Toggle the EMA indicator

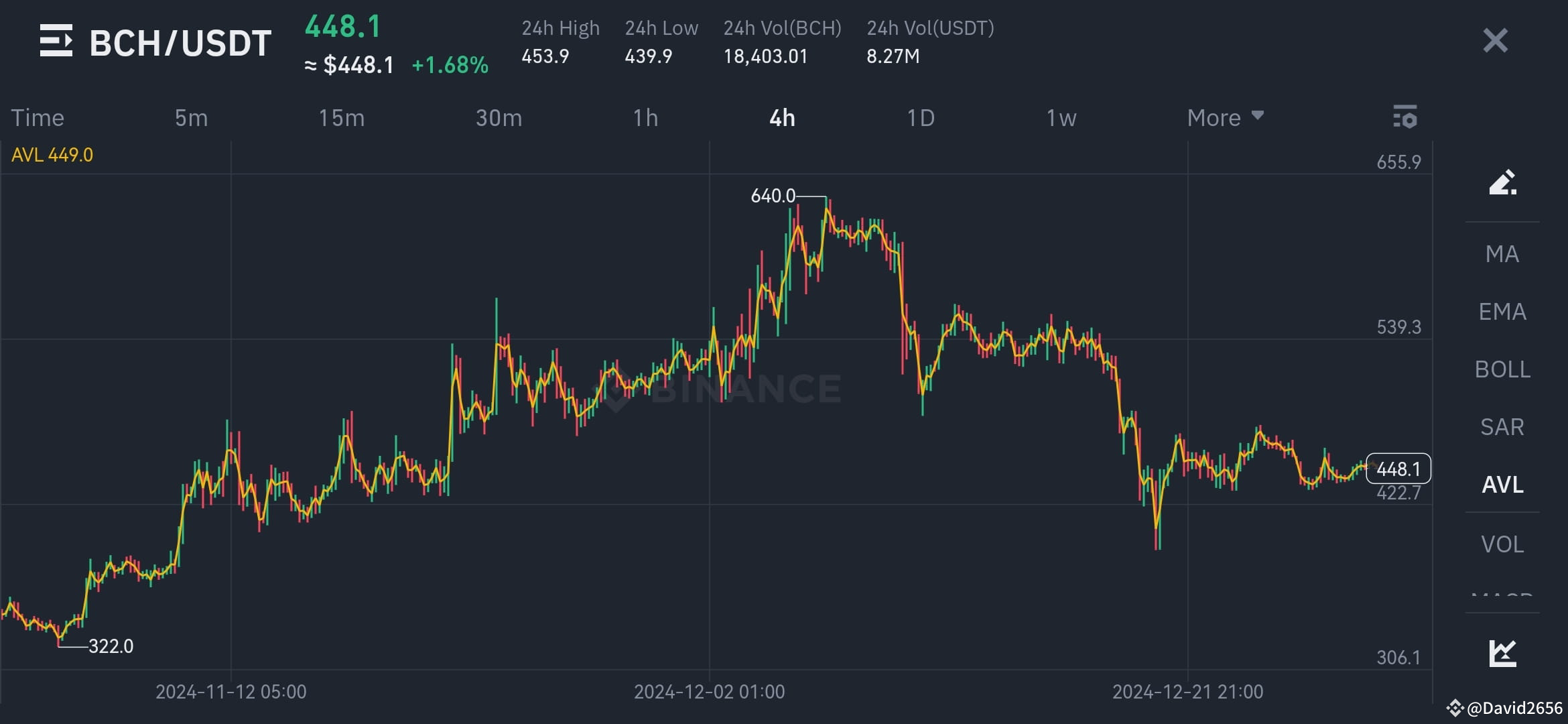tap(1502, 312)
